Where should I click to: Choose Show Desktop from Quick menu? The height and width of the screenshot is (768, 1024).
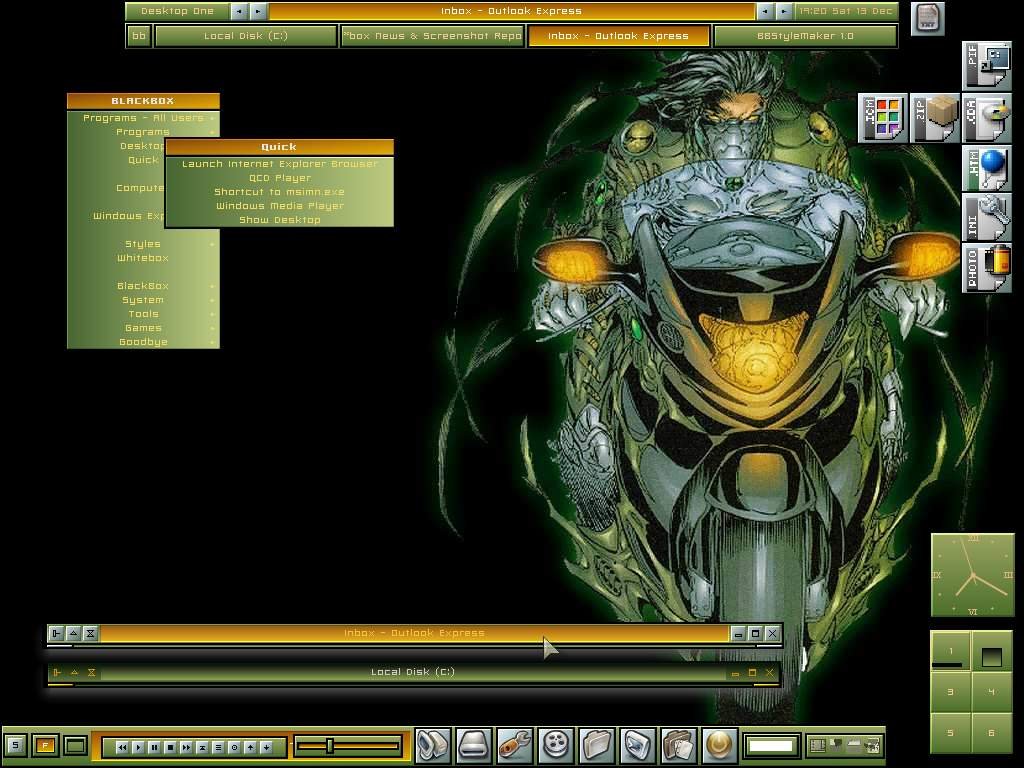(x=280, y=220)
